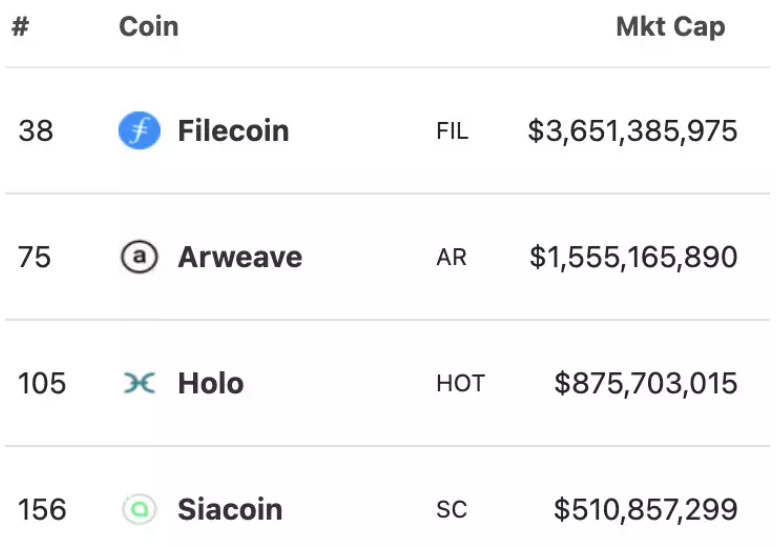781x547 pixels.
Task: Click the AR ticker symbol
Action: (451, 258)
